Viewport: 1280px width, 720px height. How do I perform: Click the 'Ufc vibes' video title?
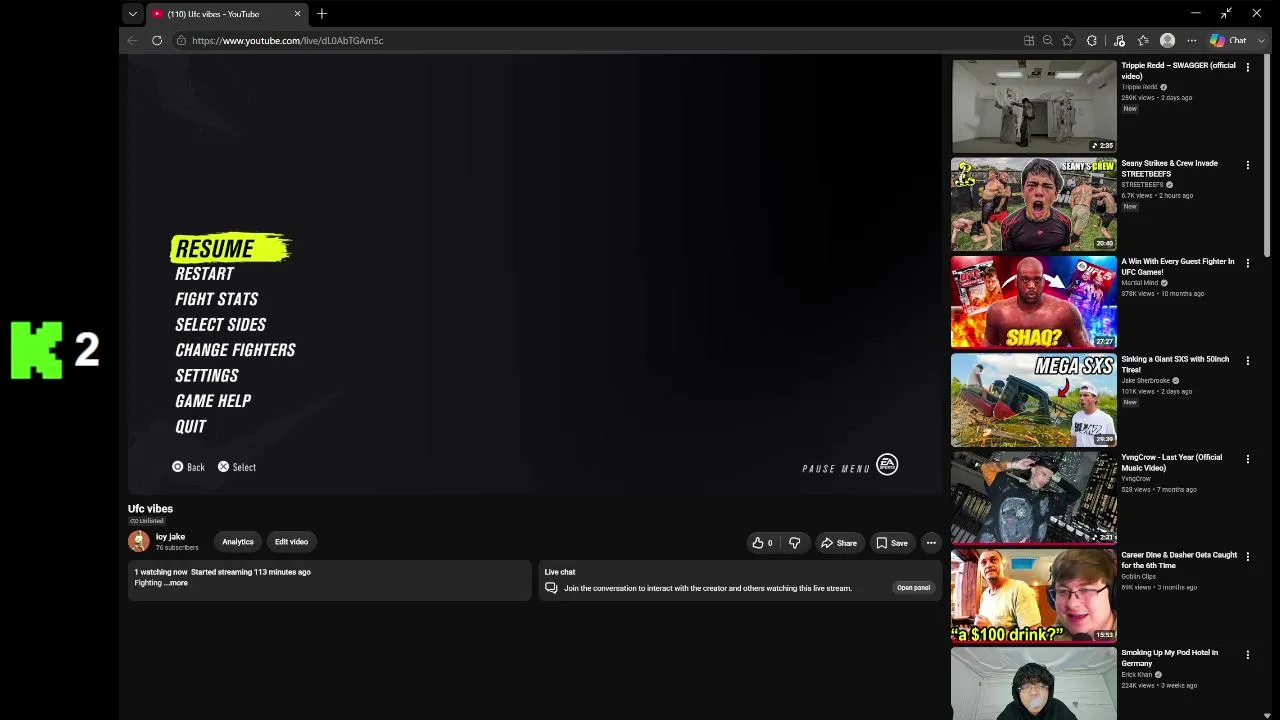point(150,509)
